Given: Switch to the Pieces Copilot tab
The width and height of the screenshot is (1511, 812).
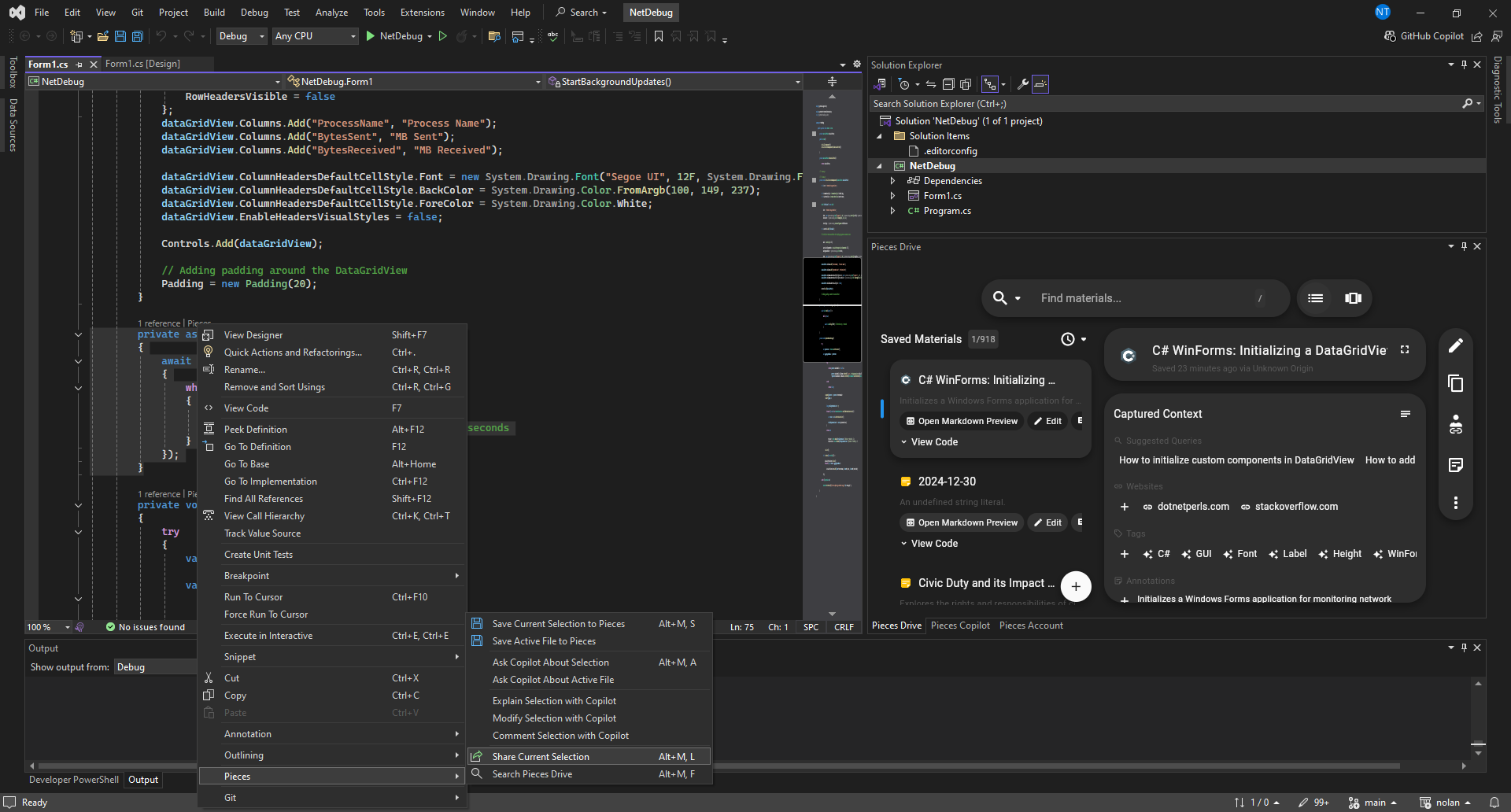Looking at the screenshot, I should coord(960,626).
